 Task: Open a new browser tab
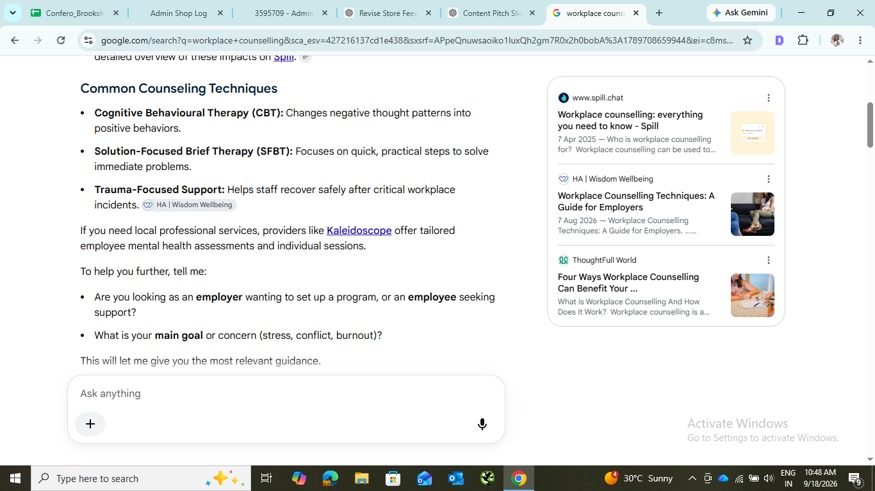659,12
